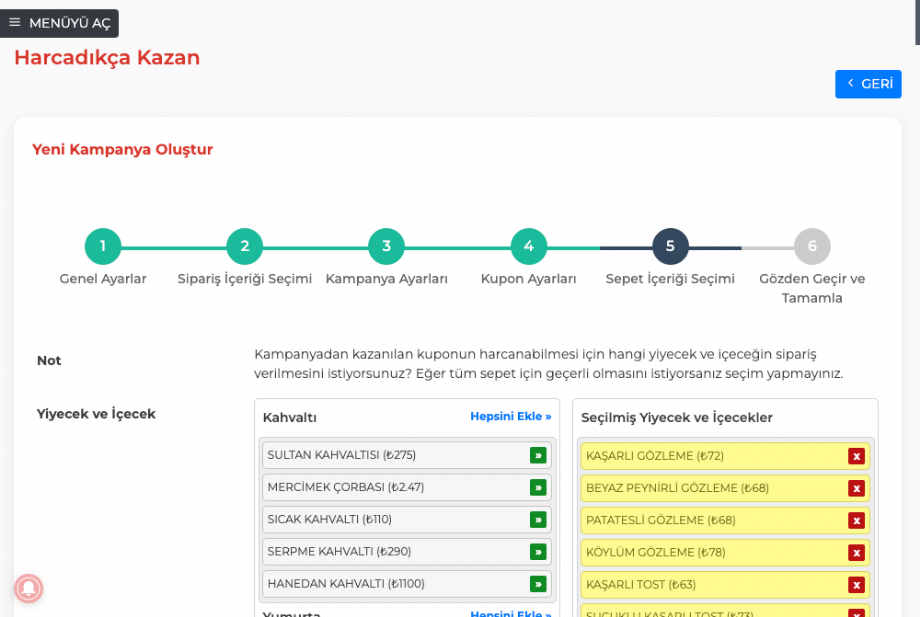920x617 pixels.
Task: Remove KÖYLÜM GÖZLEME with red X
Action: click(x=857, y=553)
